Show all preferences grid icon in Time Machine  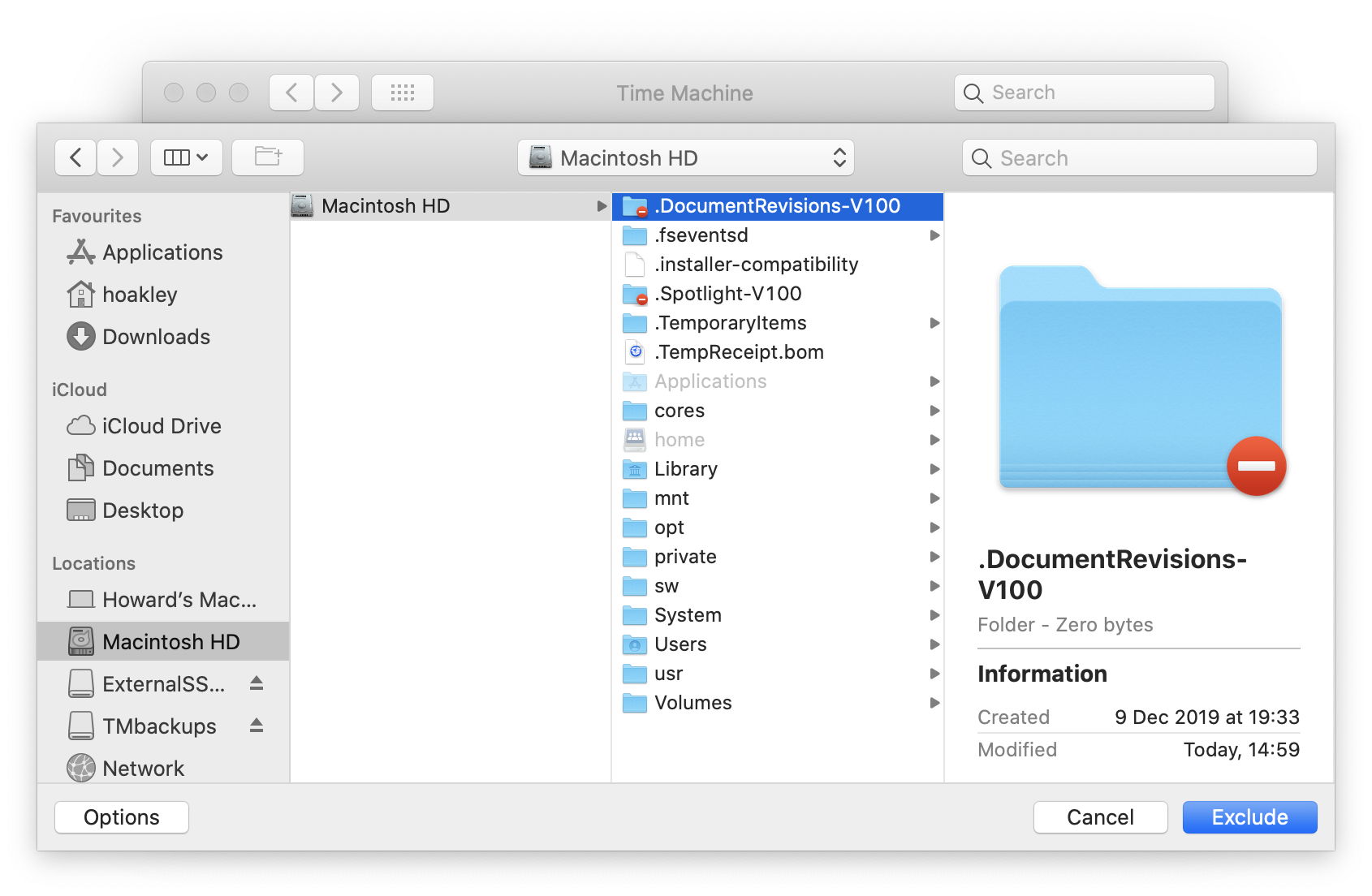402,93
